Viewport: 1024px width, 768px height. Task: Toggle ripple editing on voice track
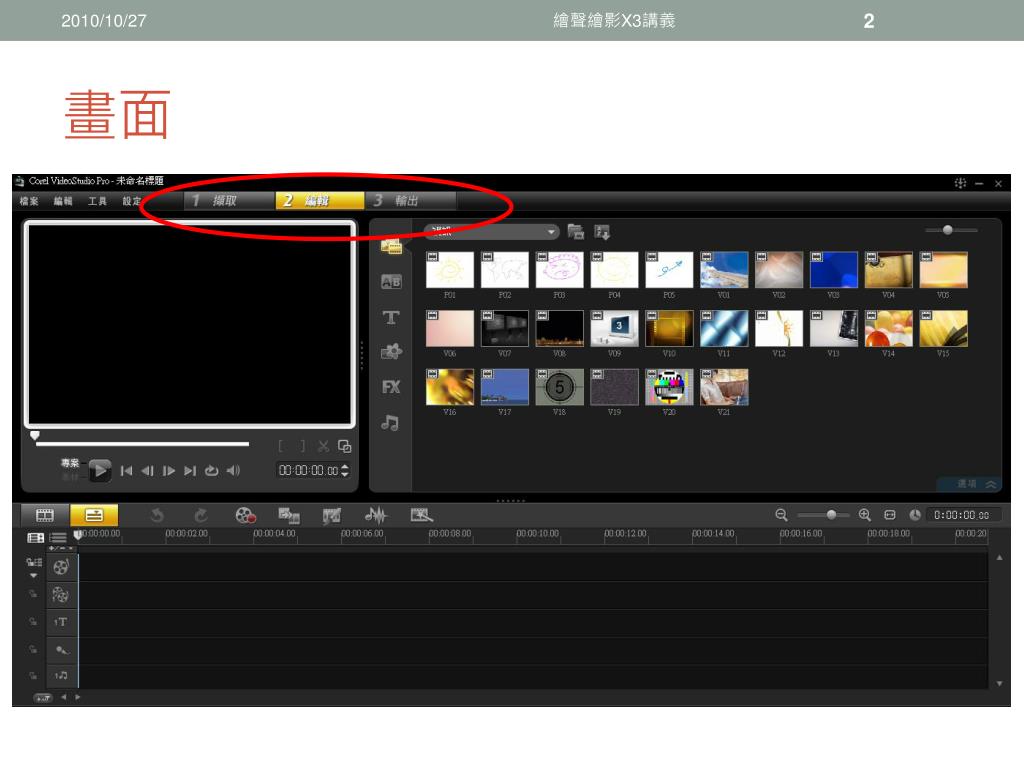(x=33, y=650)
